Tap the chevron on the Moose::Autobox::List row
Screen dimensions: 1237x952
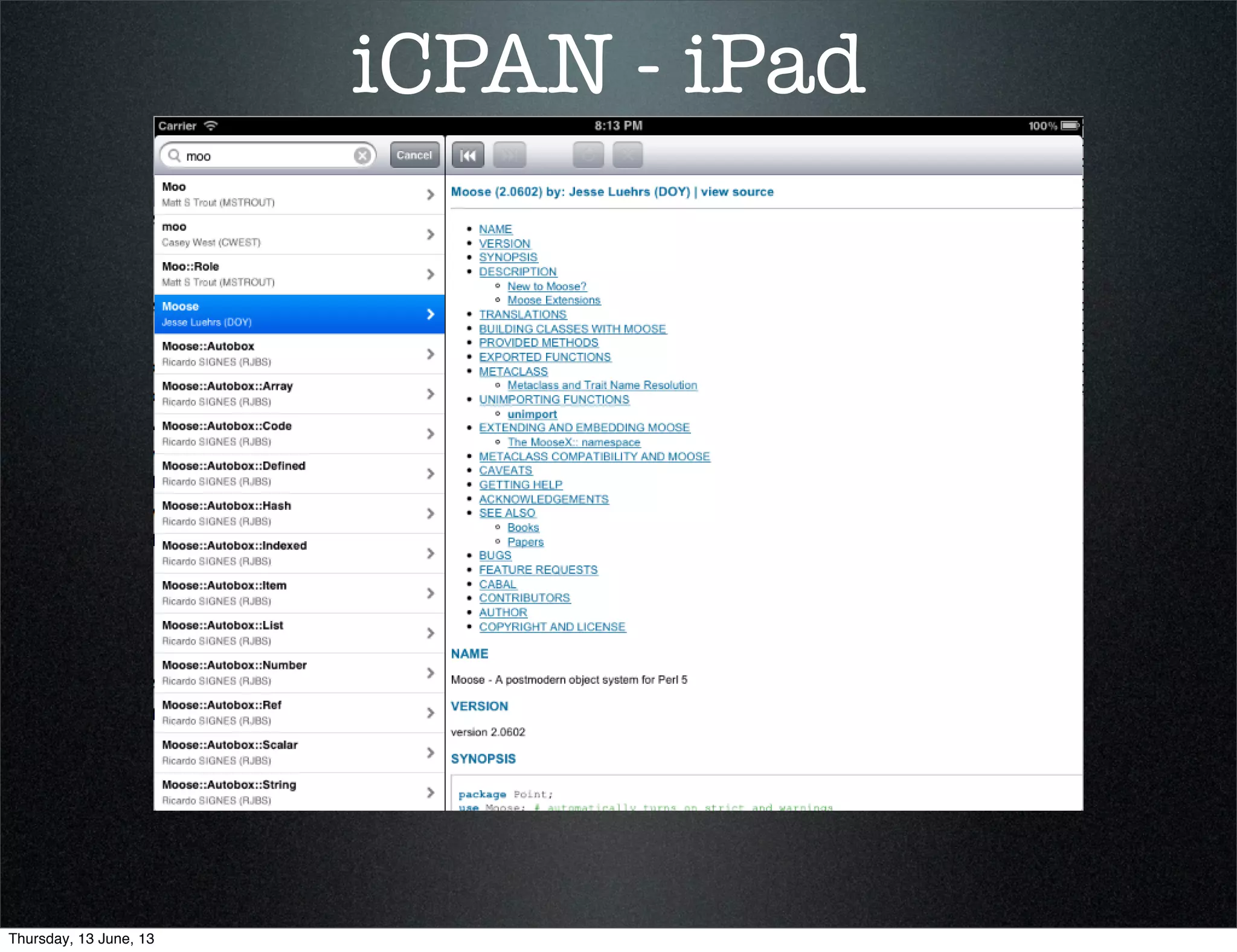430,633
